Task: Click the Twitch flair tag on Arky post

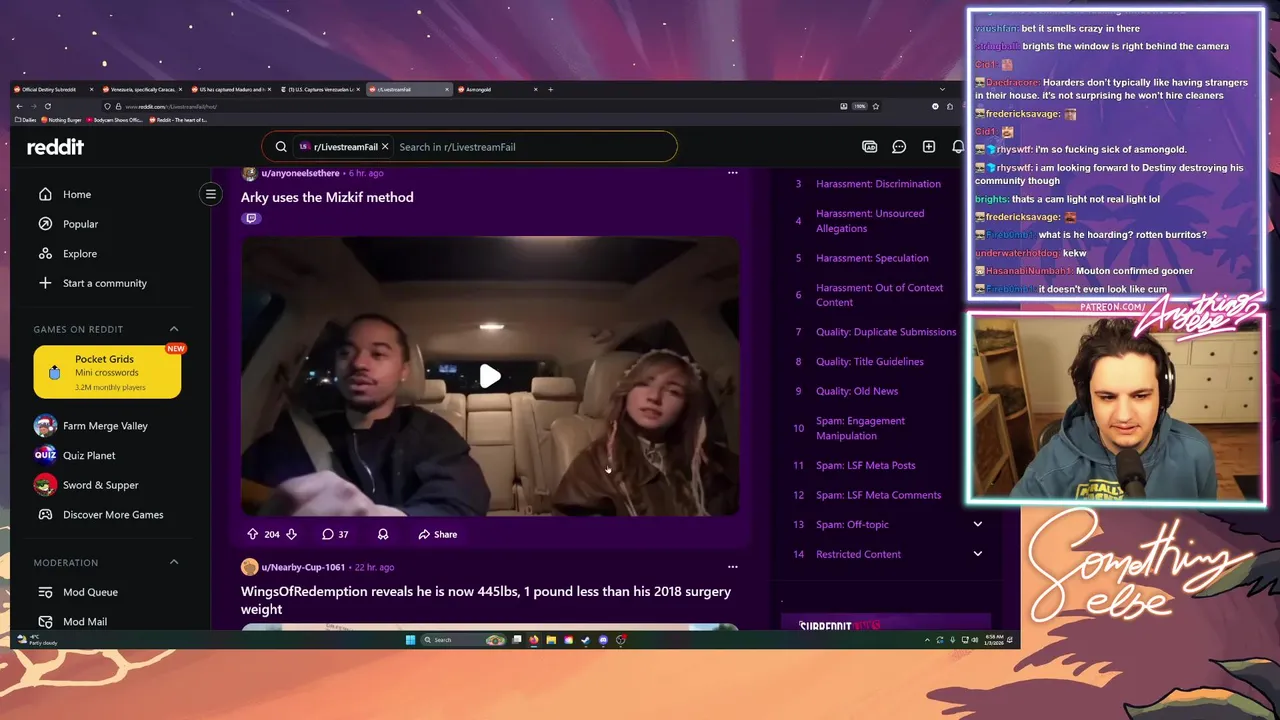Action: click(x=251, y=218)
